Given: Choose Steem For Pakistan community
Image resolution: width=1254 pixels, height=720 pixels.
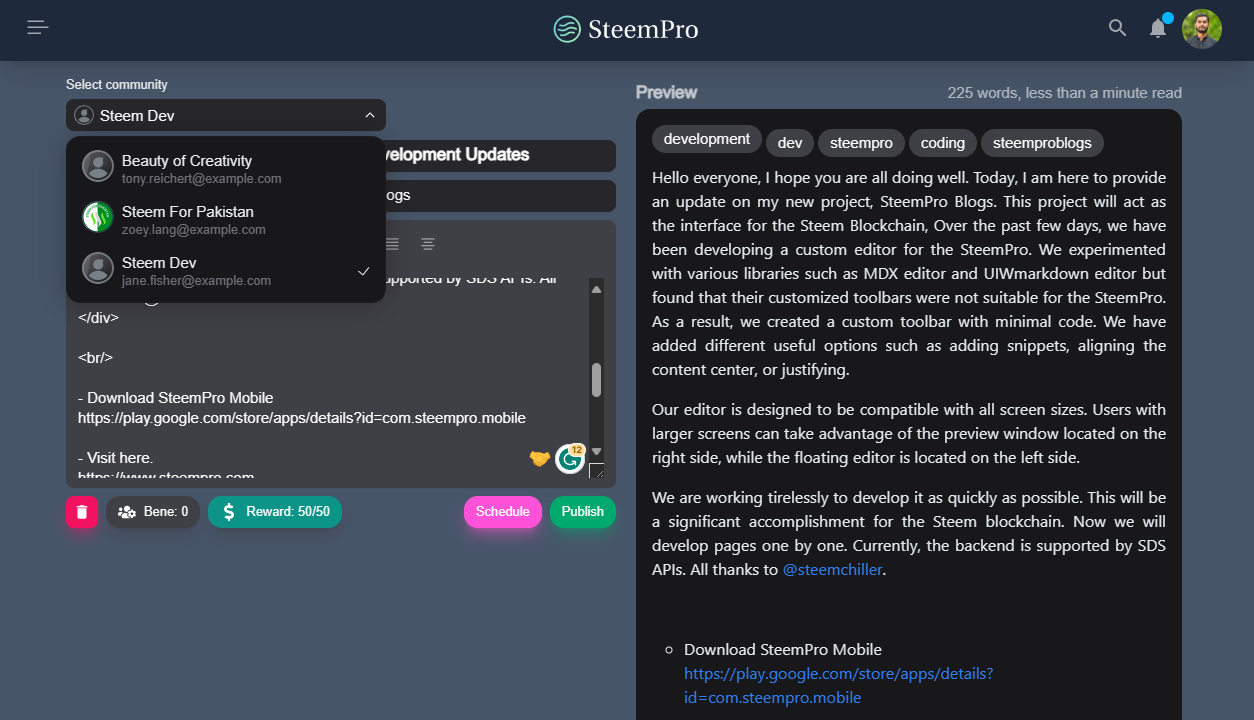Looking at the screenshot, I should (x=226, y=219).
